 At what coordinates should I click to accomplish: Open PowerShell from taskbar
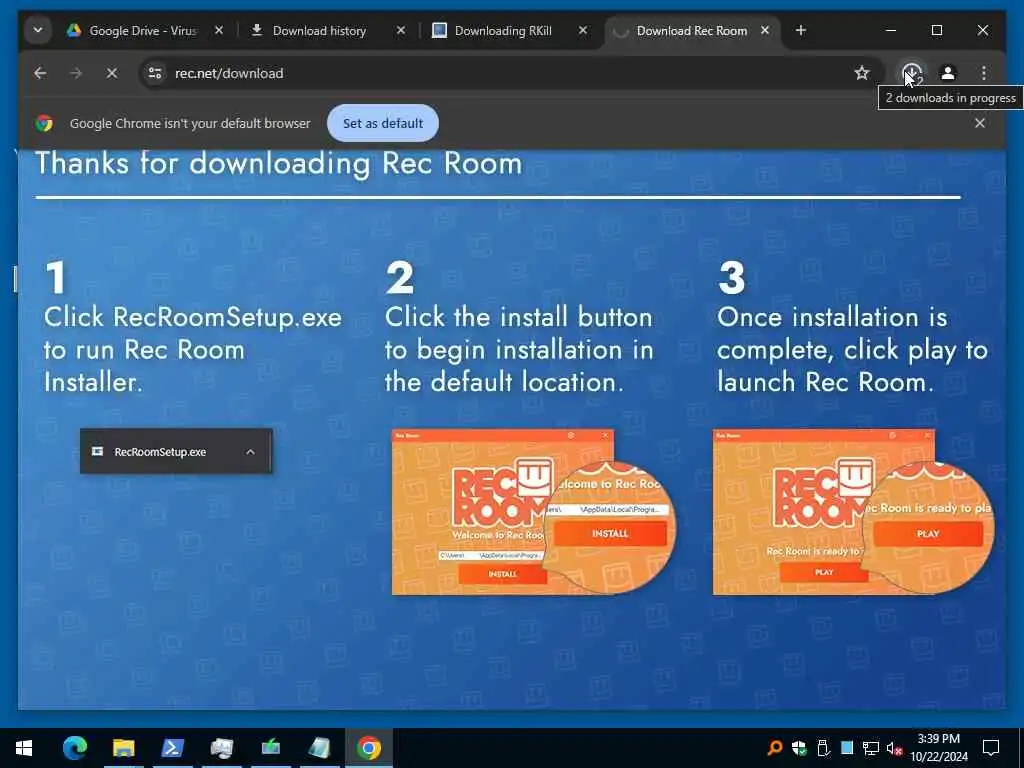(x=172, y=748)
